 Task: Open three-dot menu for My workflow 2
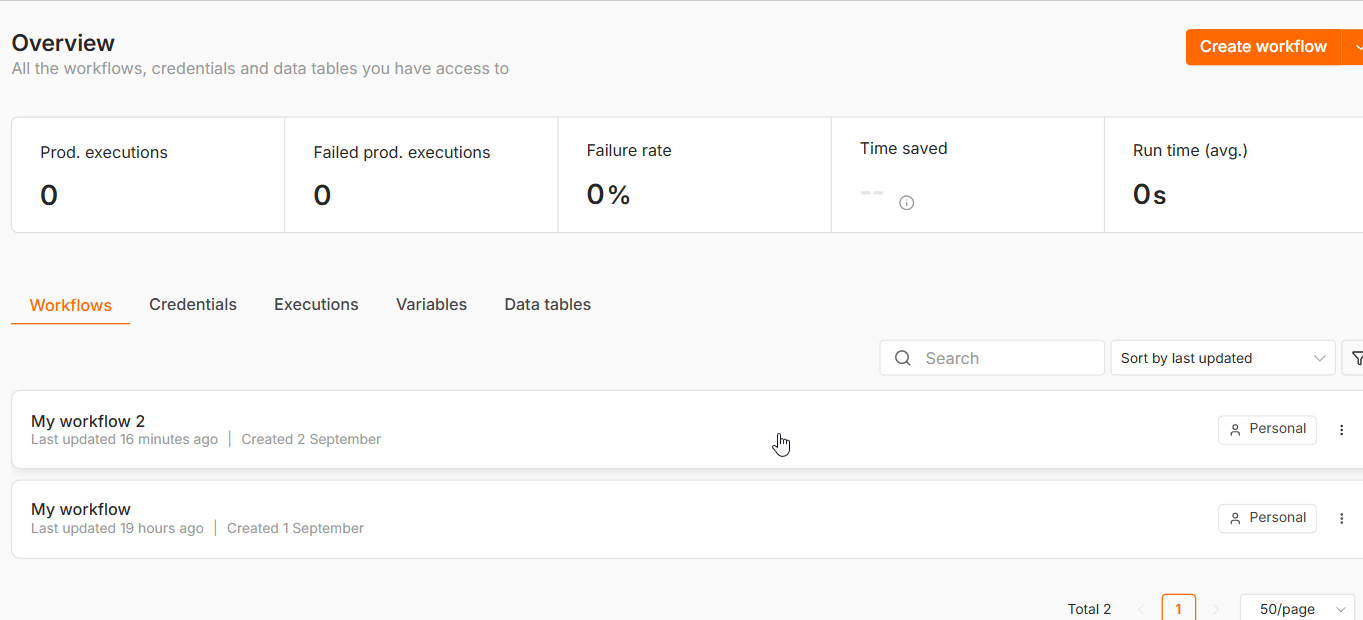tap(1342, 430)
